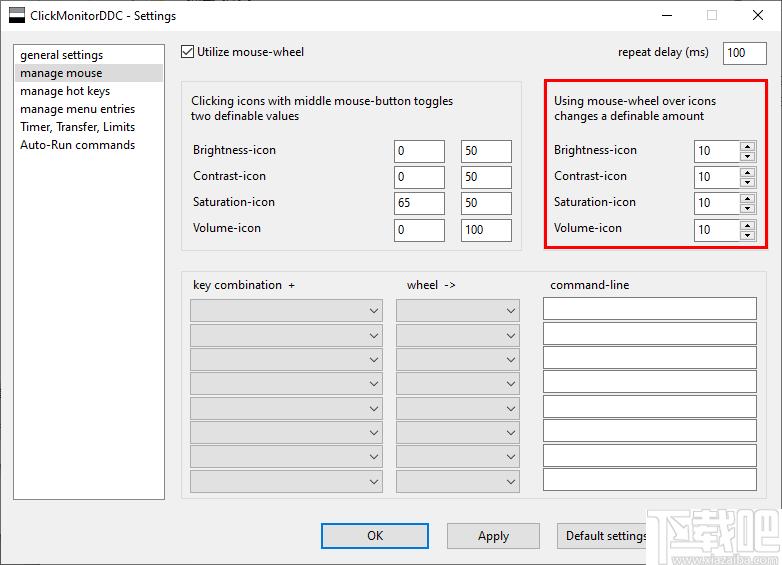Click the Contrast-icon wheel amount field

click(x=717, y=177)
